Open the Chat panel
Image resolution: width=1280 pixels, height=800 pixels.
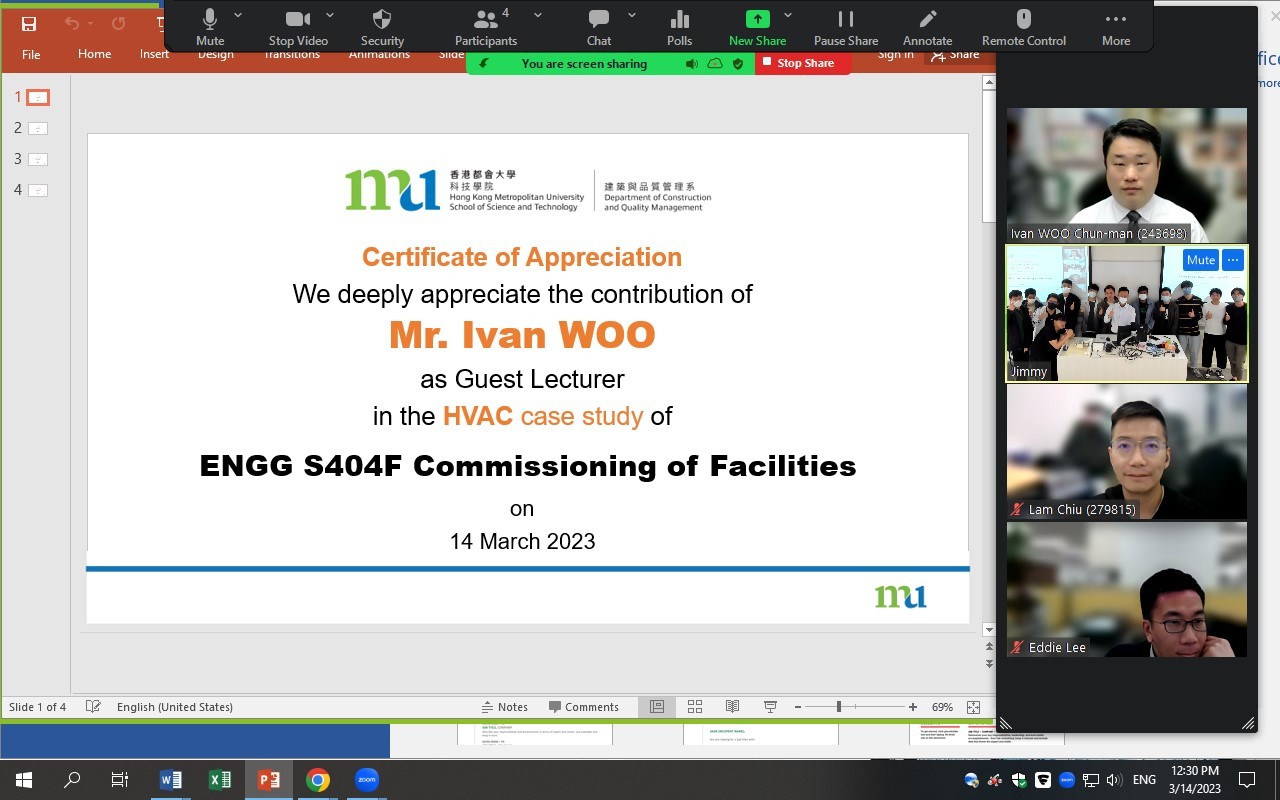(x=599, y=27)
